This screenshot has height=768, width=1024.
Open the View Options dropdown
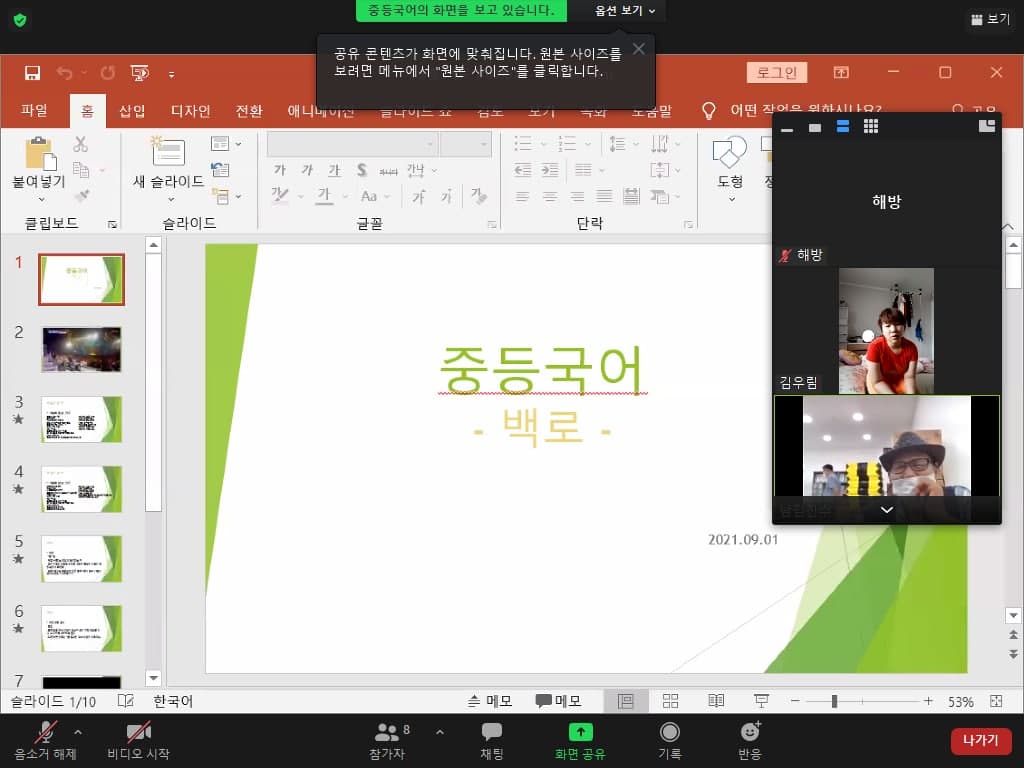coord(624,10)
